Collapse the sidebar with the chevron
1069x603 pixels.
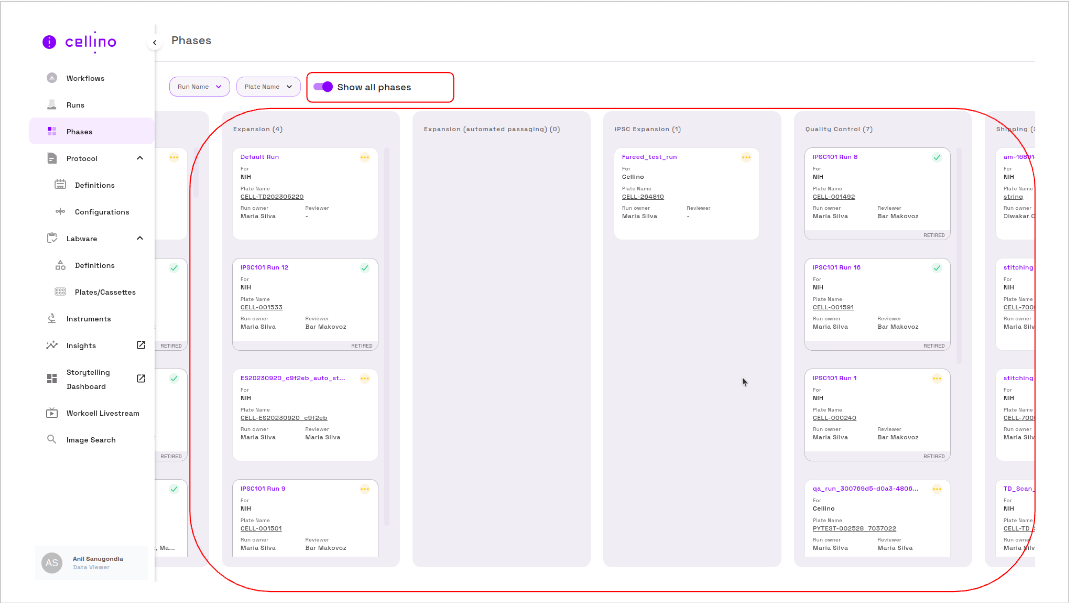coord(154,42)
